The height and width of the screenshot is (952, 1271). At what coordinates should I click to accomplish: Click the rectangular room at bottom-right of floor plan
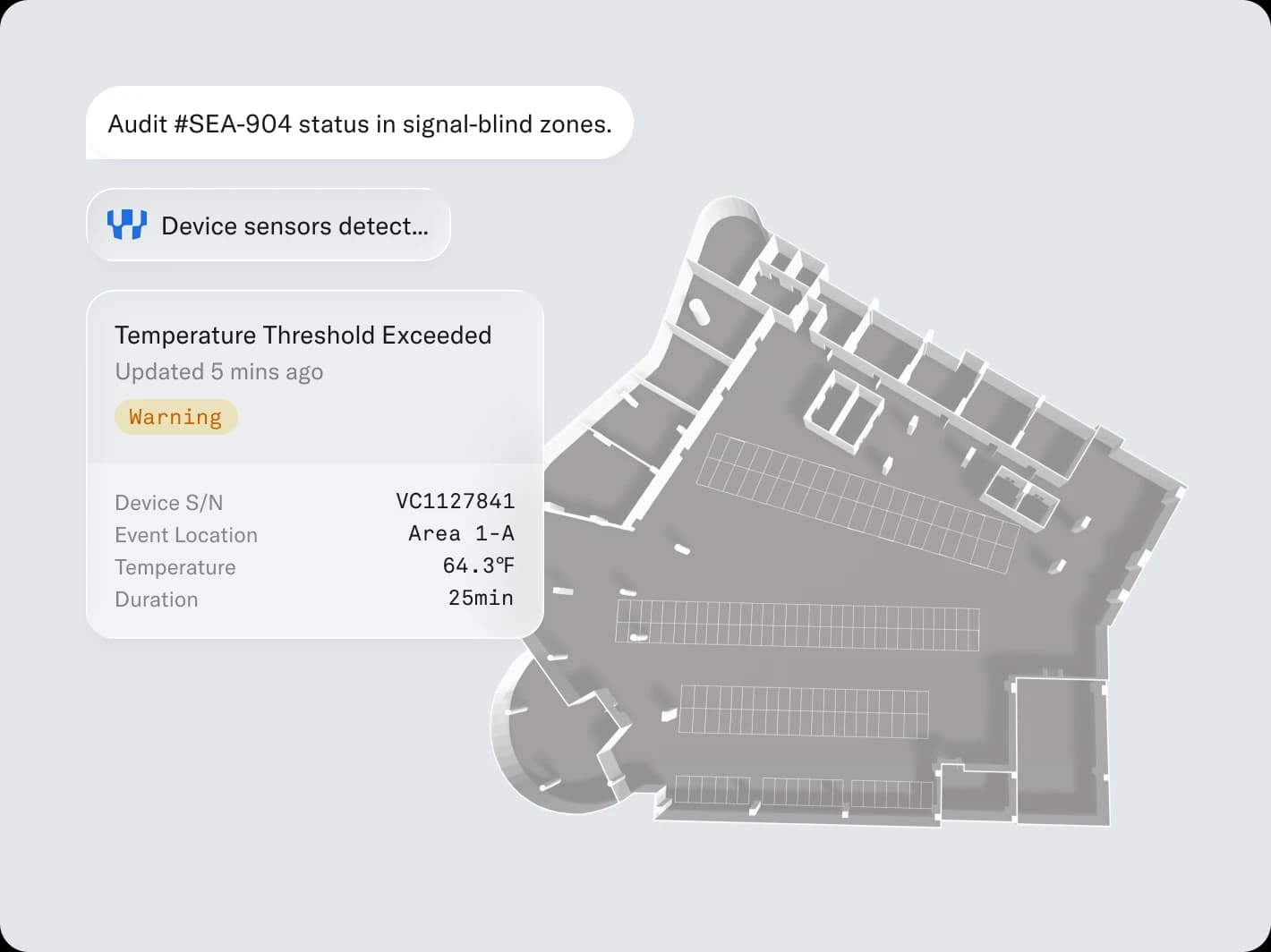[x=1062, y=750]
